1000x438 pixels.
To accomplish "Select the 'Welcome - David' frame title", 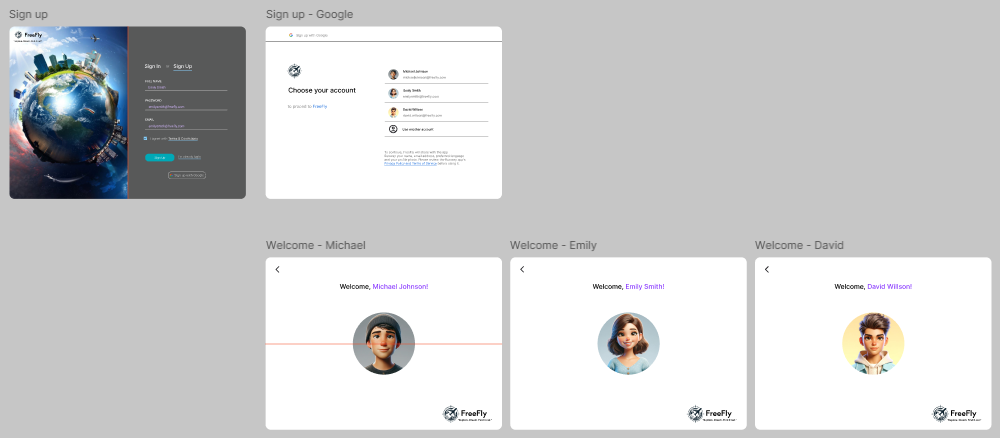I will (799, 245).
